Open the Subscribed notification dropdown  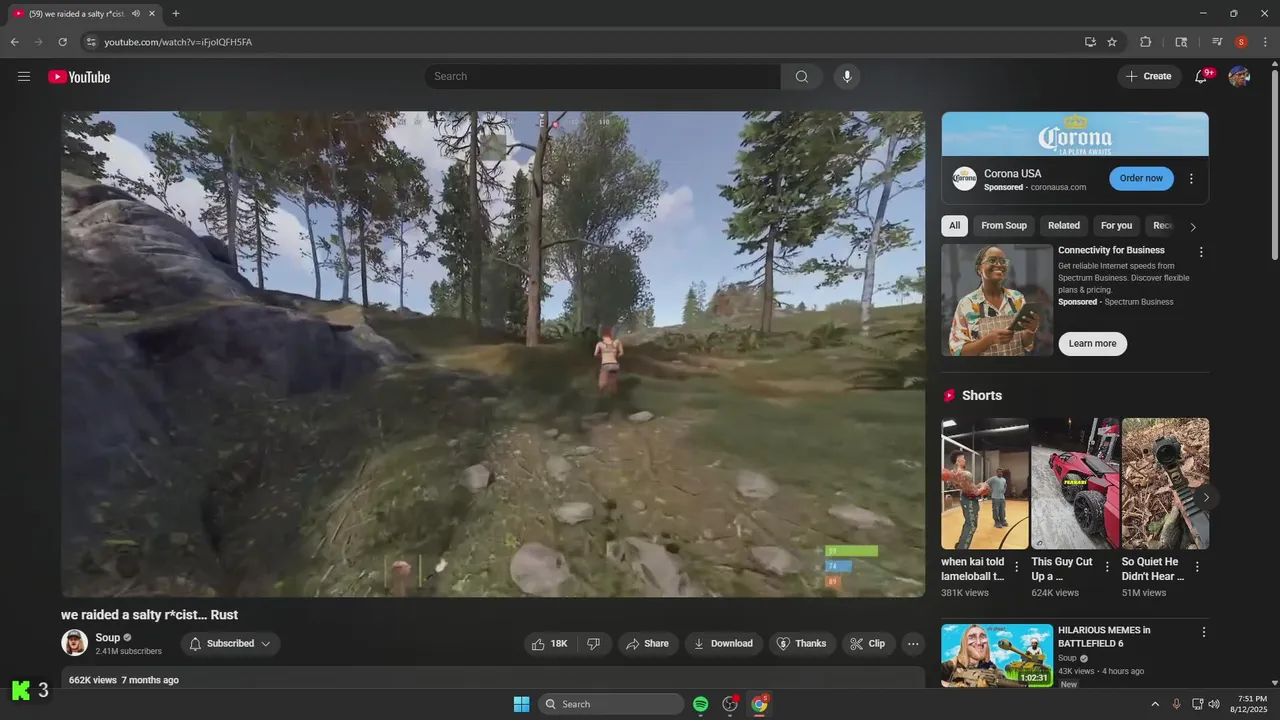[x=231, y=644]
